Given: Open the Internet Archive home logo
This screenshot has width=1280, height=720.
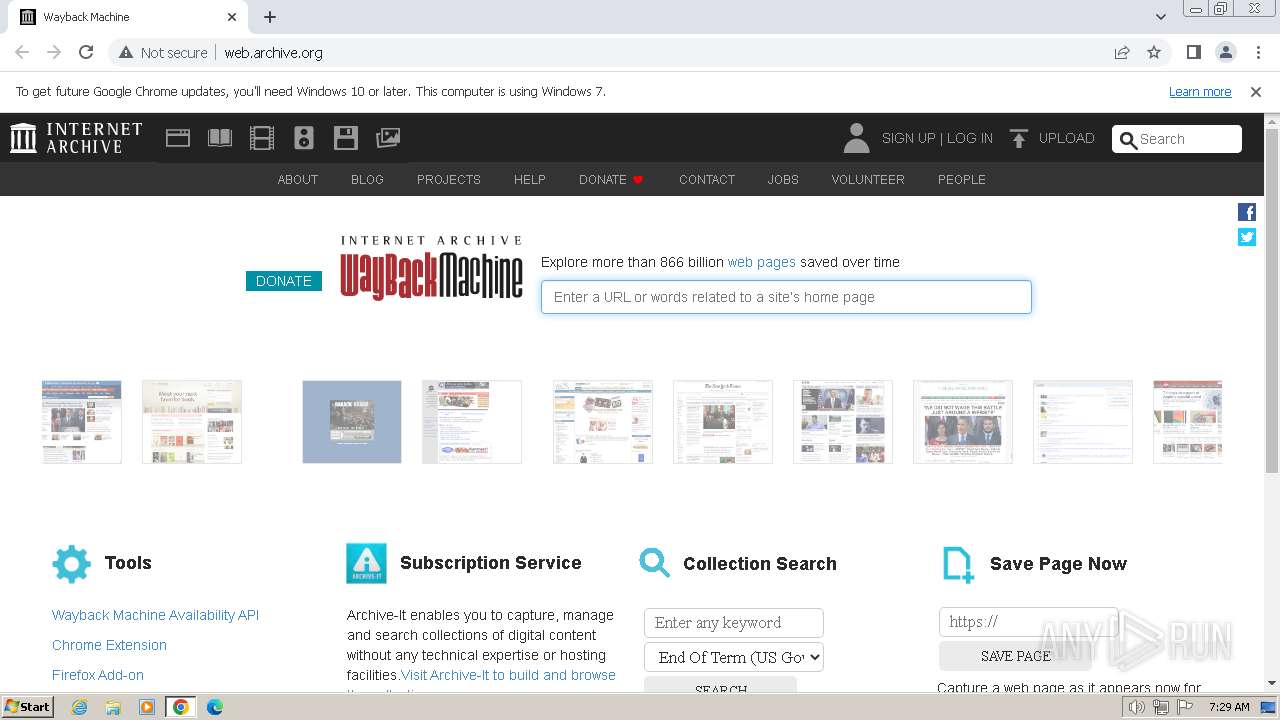Looking at the screenshot, I should coord(76,138).
